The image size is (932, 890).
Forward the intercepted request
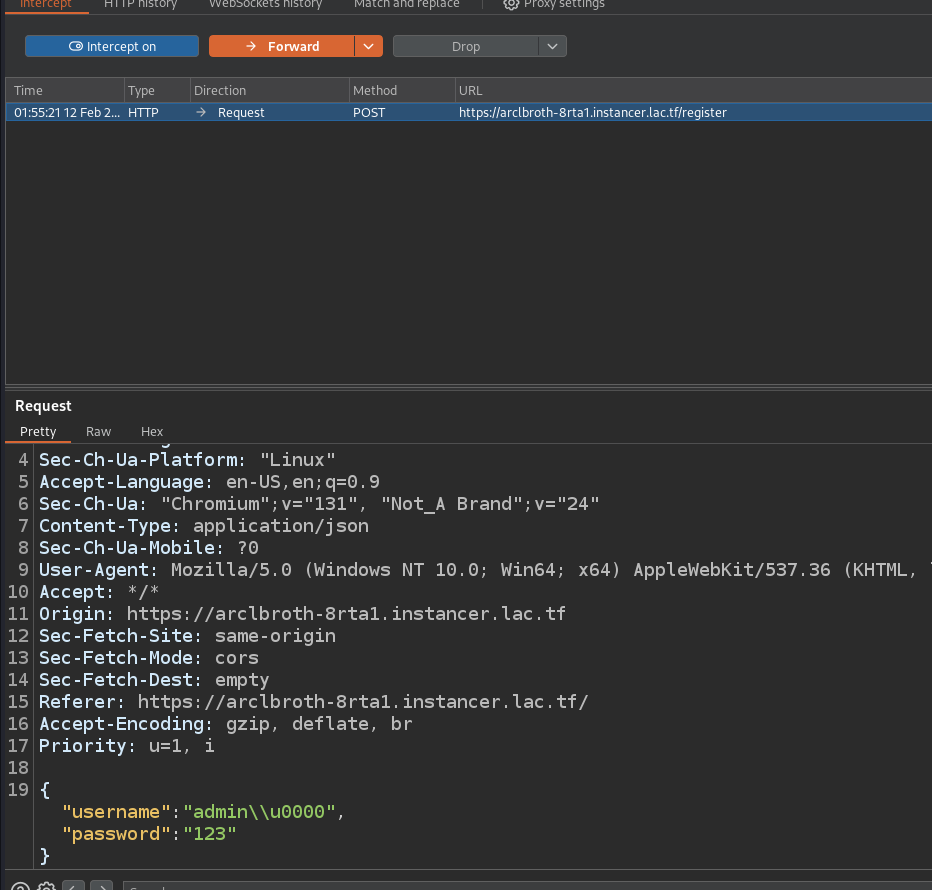(x=281, y=46)
